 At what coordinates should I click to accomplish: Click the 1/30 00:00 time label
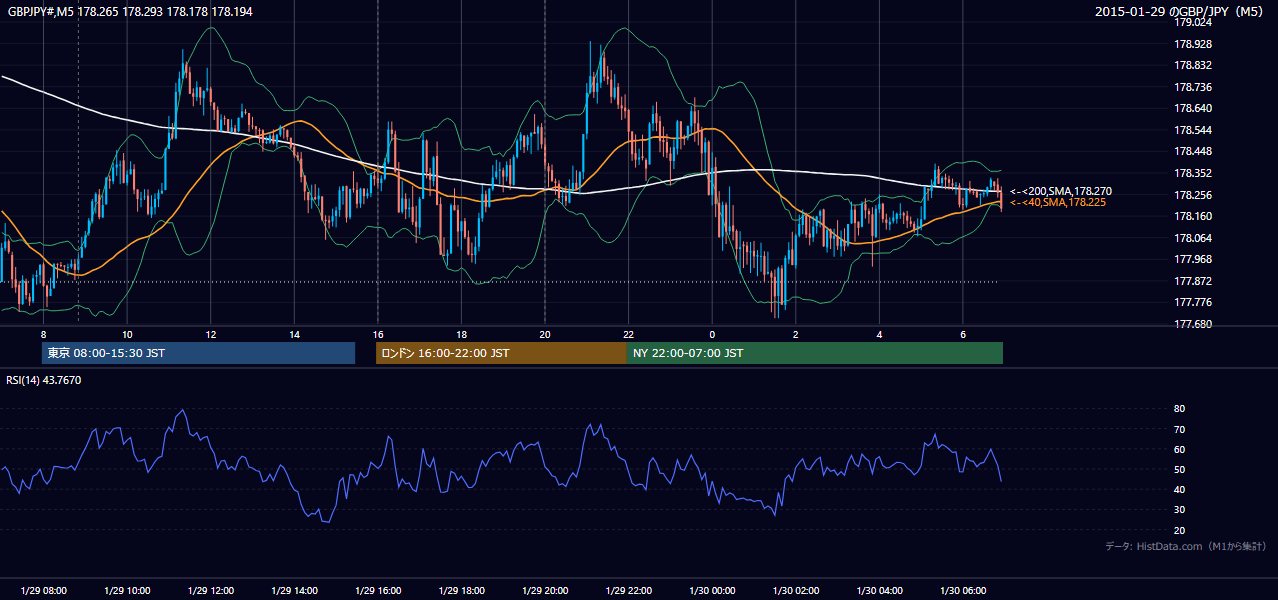click(x=712, y=591)
